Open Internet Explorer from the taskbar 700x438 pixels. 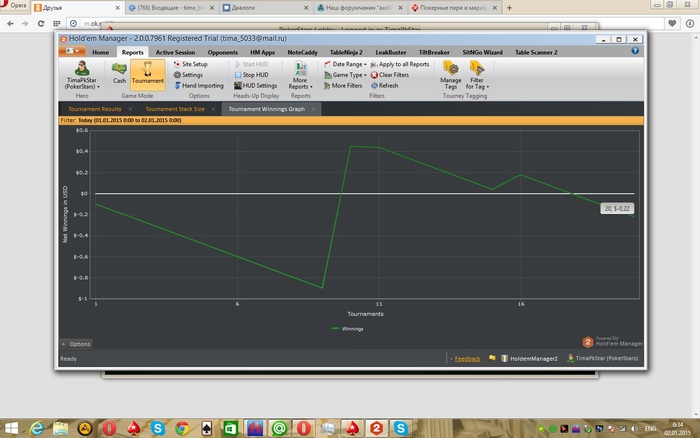[x=37, y=429]
